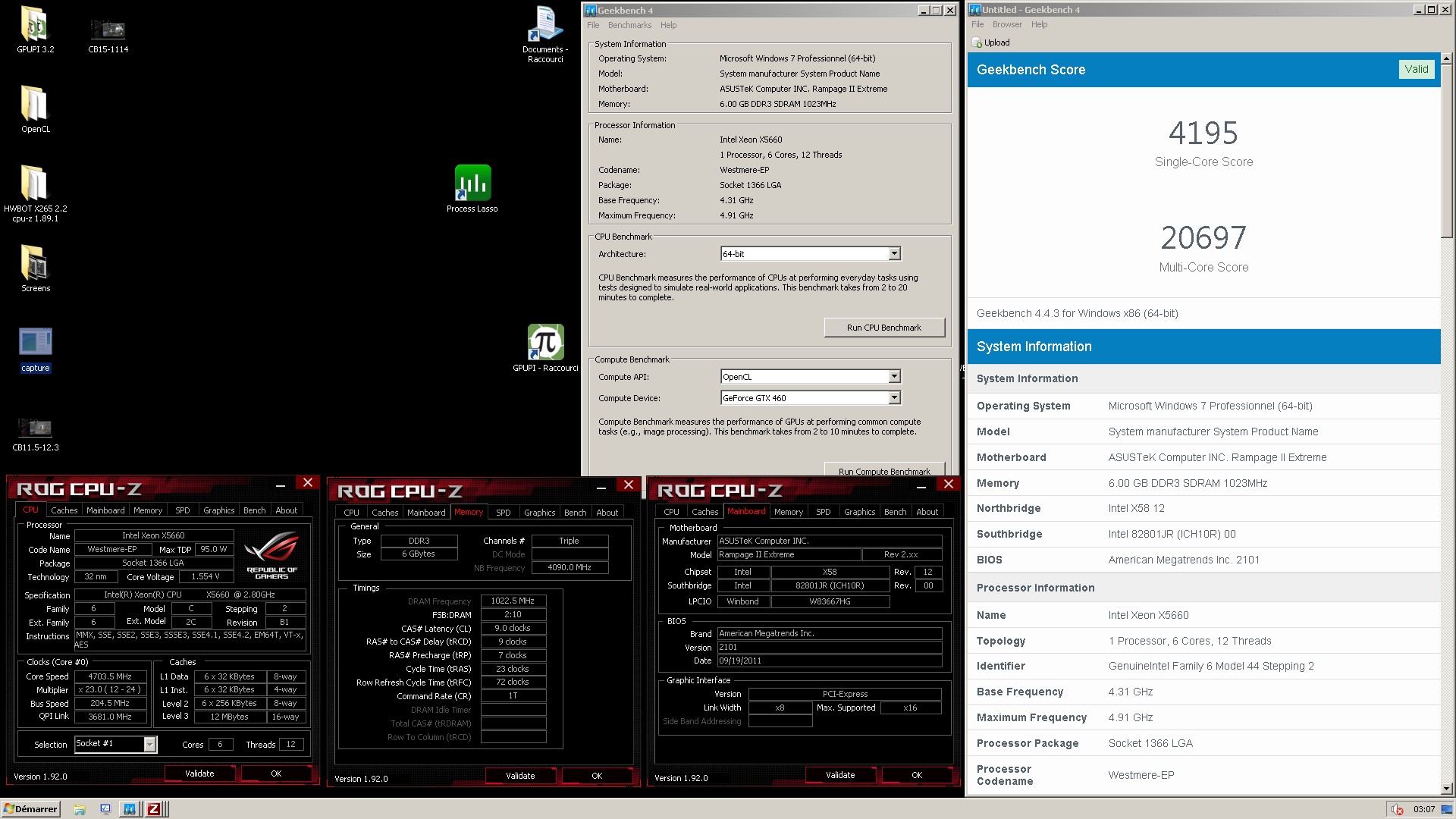Open Help menu in Geekbench 4 window

(668, 25)
